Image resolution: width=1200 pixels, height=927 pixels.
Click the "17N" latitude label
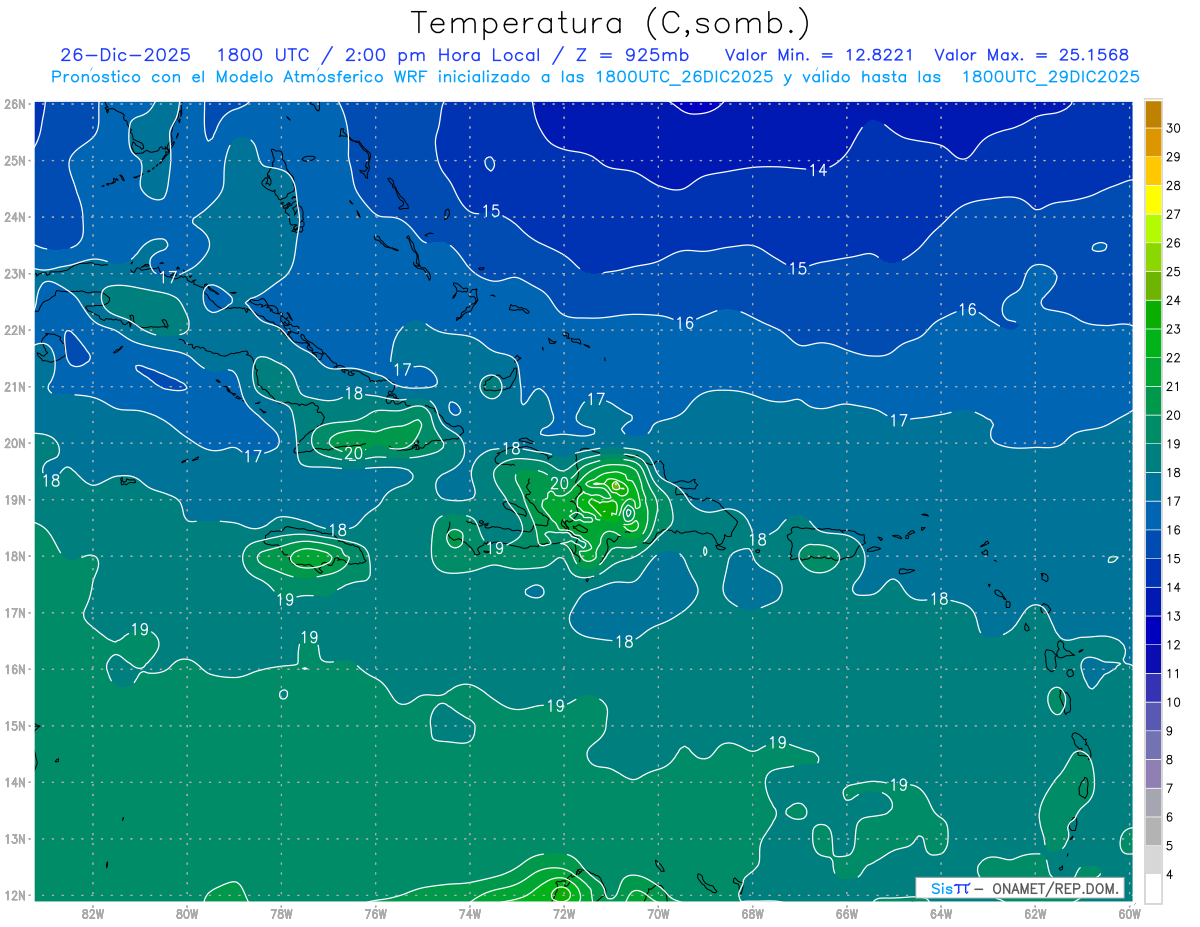pos(15,612)
